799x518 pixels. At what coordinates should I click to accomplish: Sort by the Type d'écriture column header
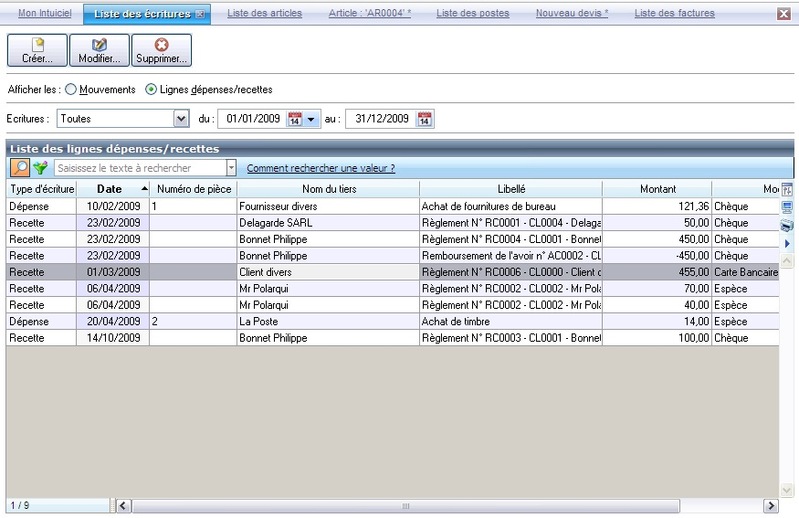pos(42,189)
